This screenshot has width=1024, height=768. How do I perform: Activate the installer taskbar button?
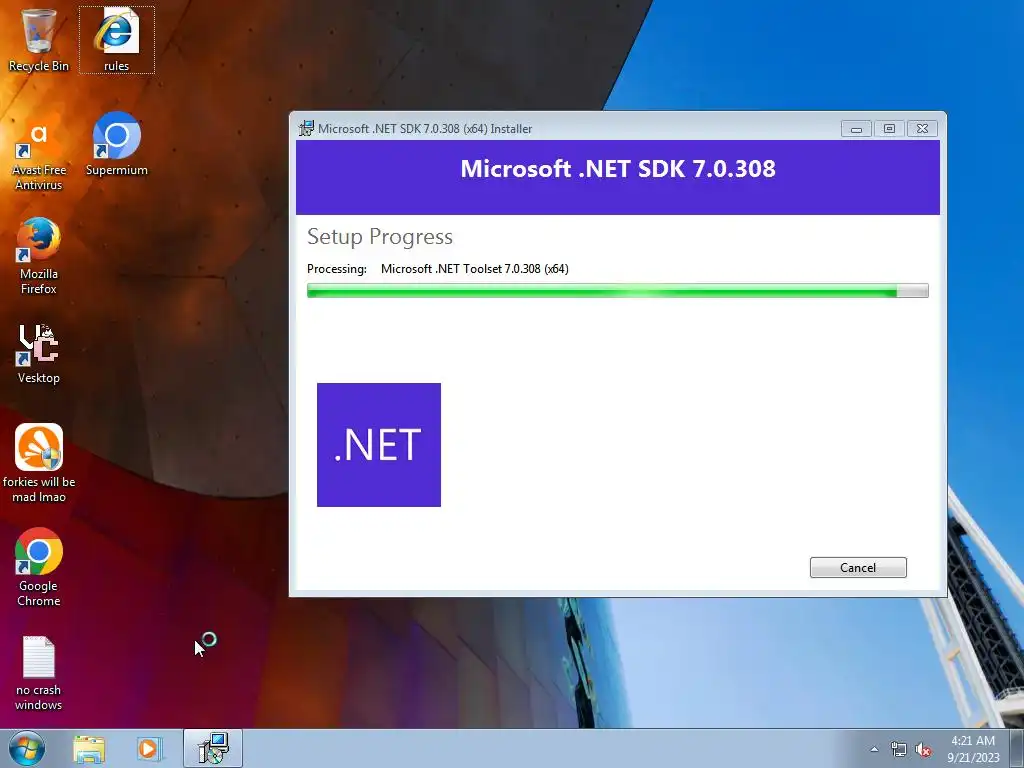click(x=213, y=748)
